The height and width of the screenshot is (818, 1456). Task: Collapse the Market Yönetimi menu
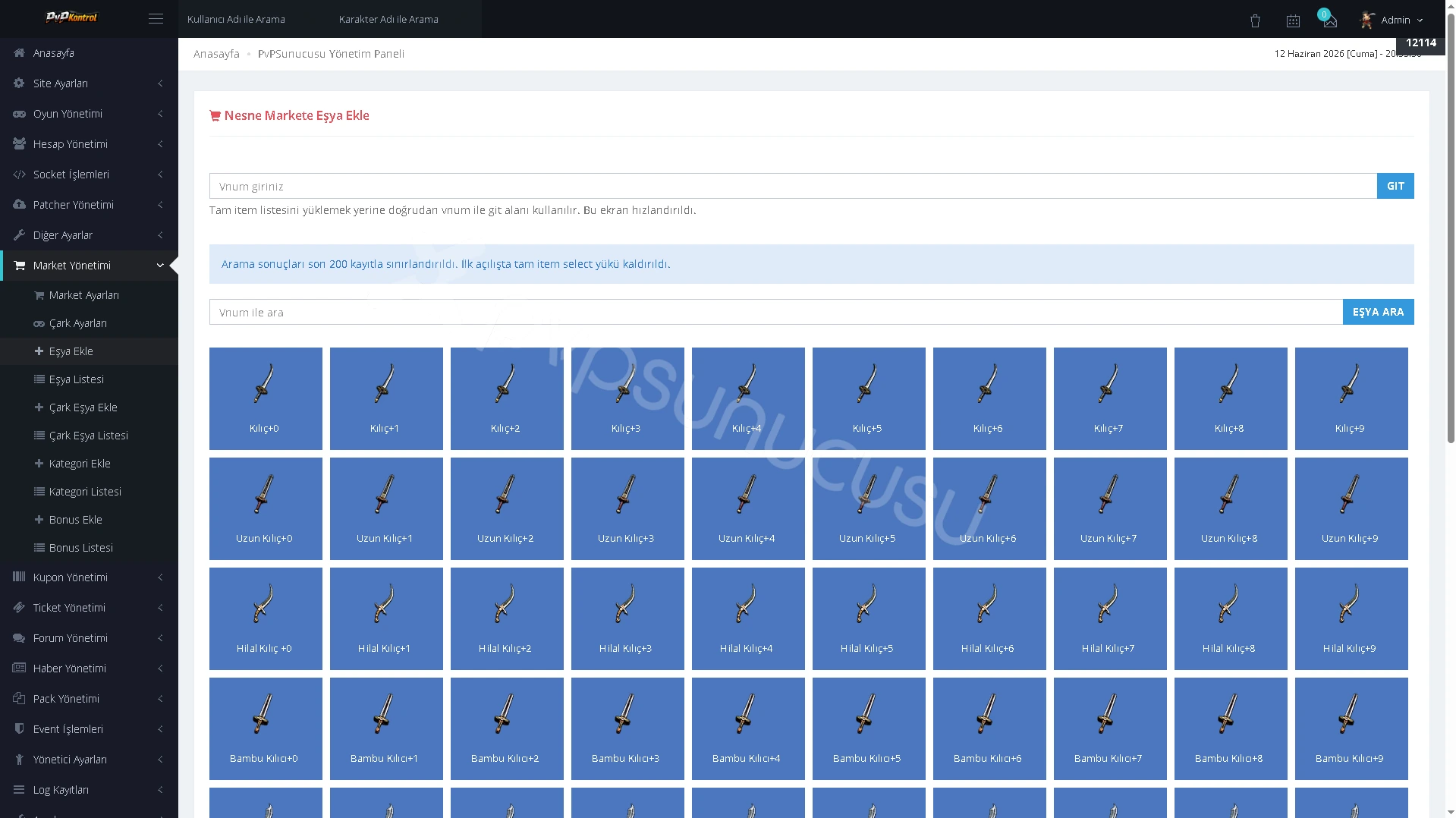click(89, 266)
